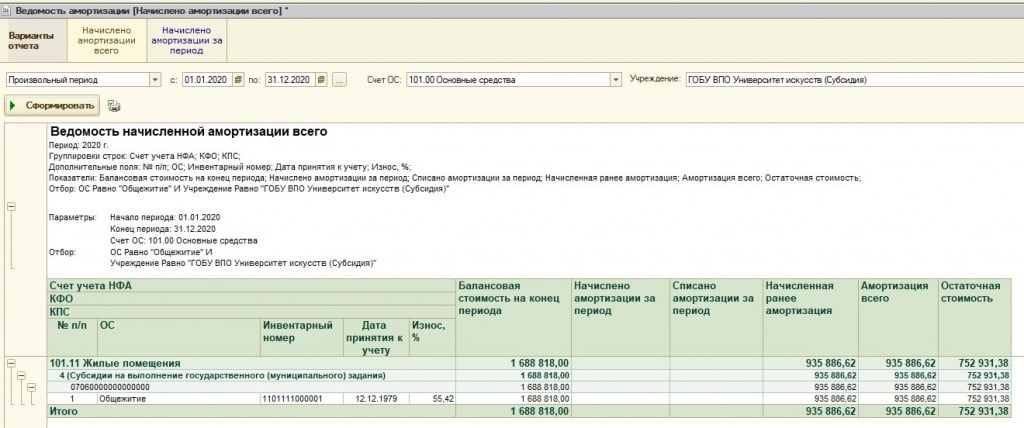Click the report settings icon beside Сформировать
Screen dimensions: 1024x428
[x=114, y=105]
